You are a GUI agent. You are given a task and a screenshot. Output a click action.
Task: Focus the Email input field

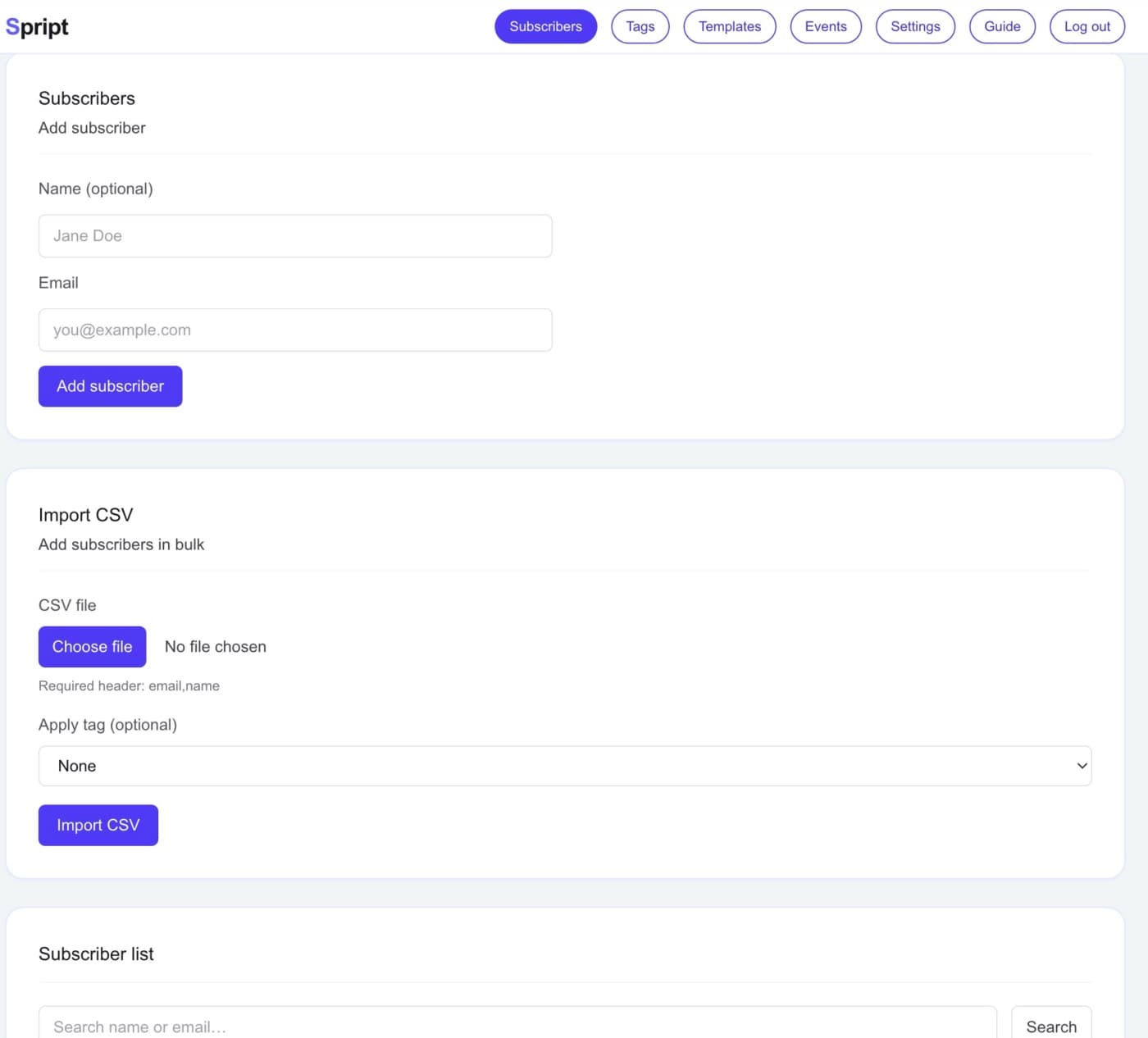295,330
